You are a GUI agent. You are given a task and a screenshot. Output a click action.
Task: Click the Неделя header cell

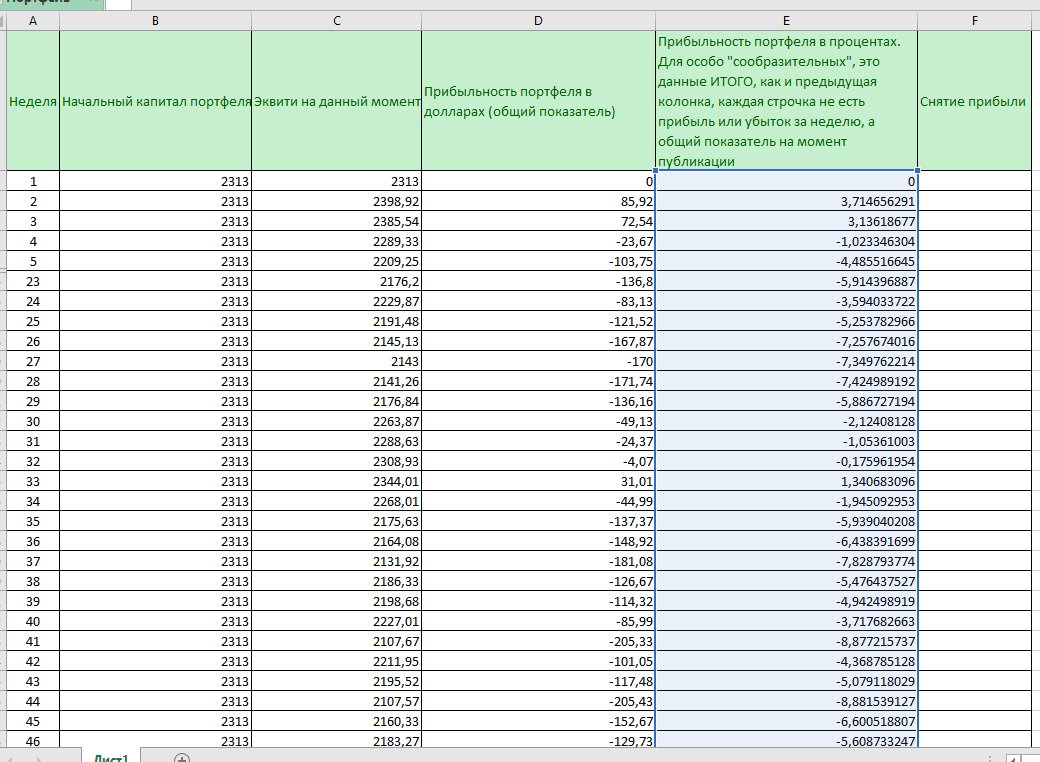33,101
